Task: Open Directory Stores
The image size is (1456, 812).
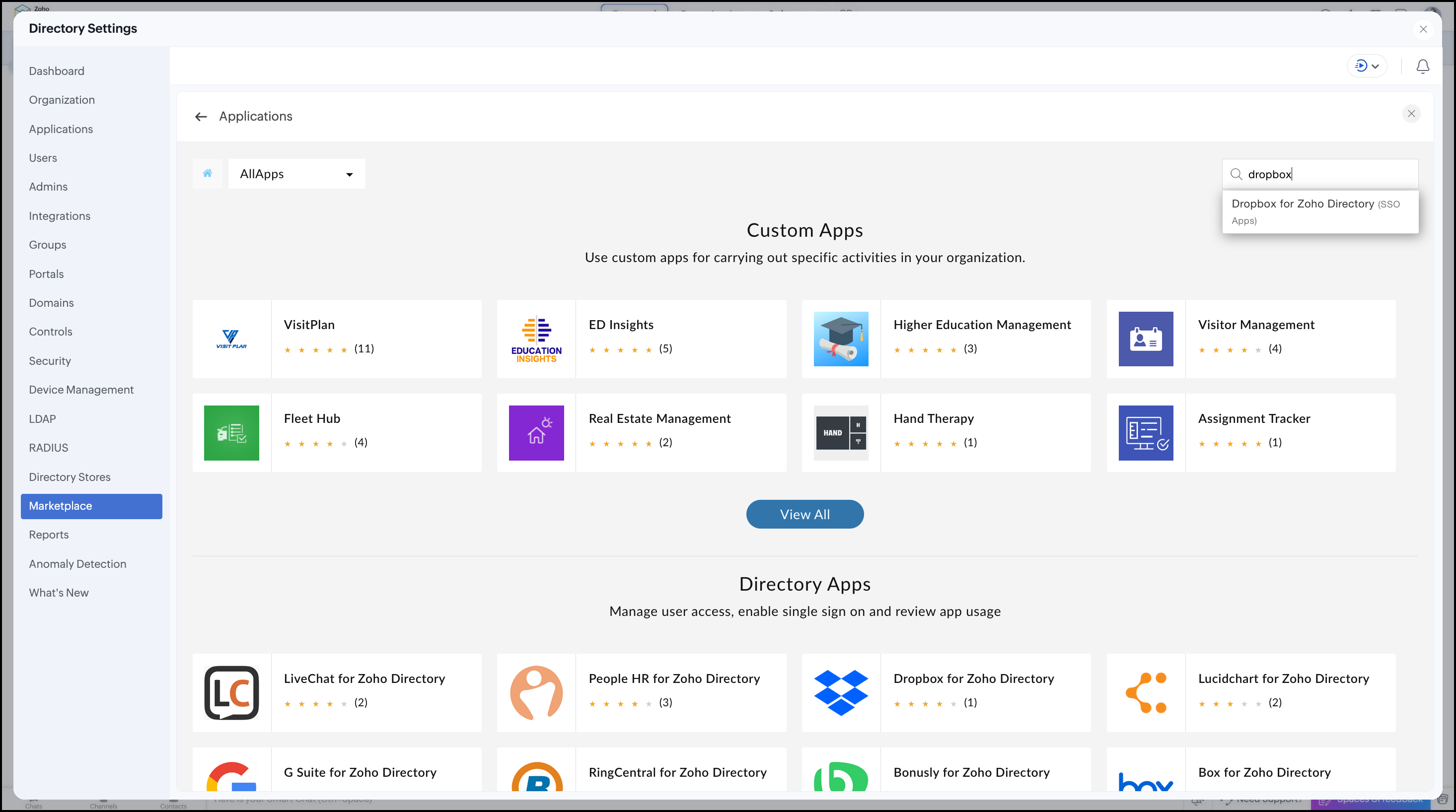Action: [70, 477]
